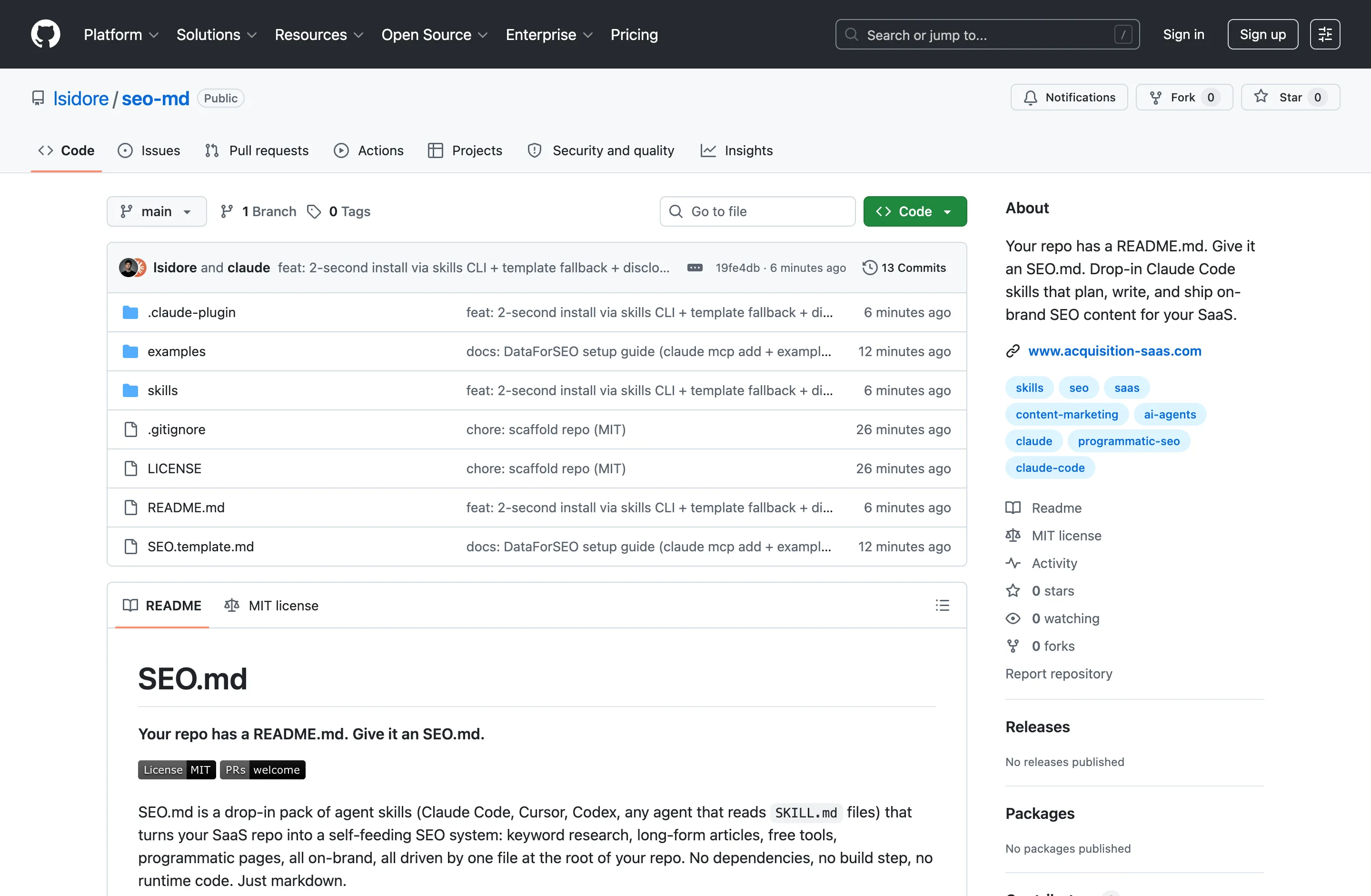The width and height of the screenshot is (1371, 896).
Task: Switch to the Issues tab
Action: tap(149, 150)
